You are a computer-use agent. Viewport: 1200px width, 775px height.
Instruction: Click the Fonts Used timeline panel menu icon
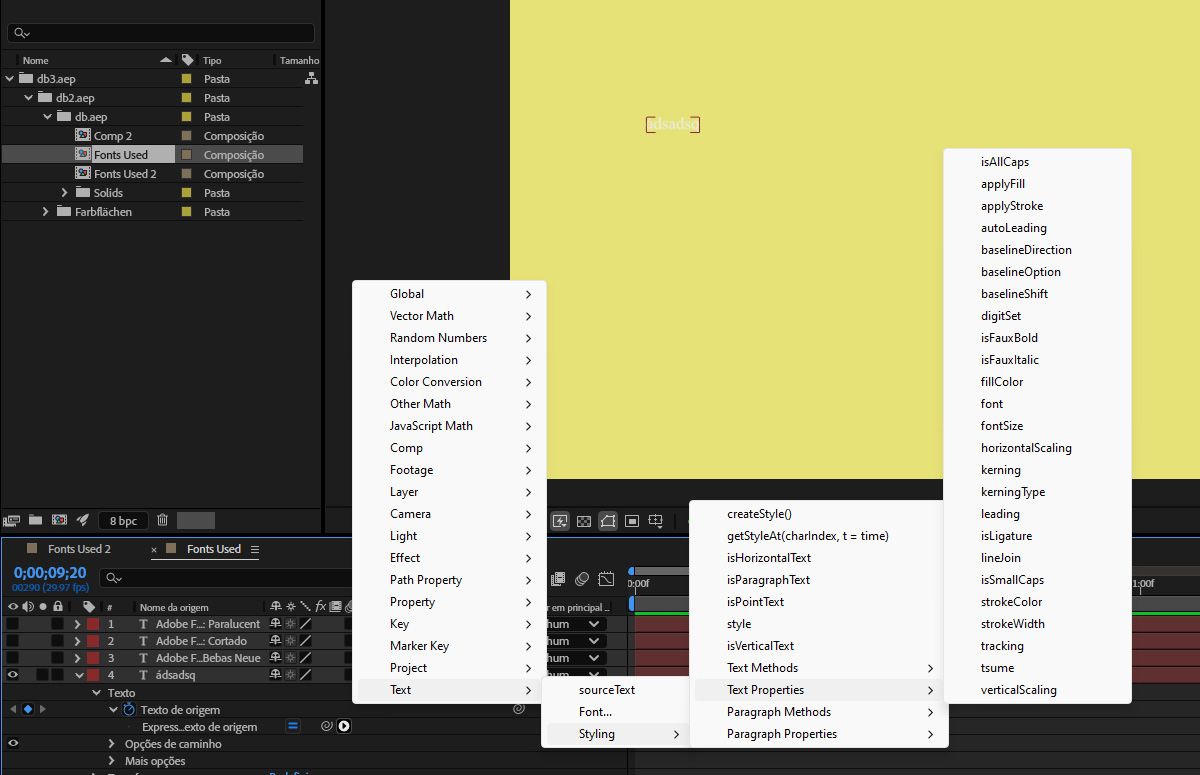(x=254, y=549)
